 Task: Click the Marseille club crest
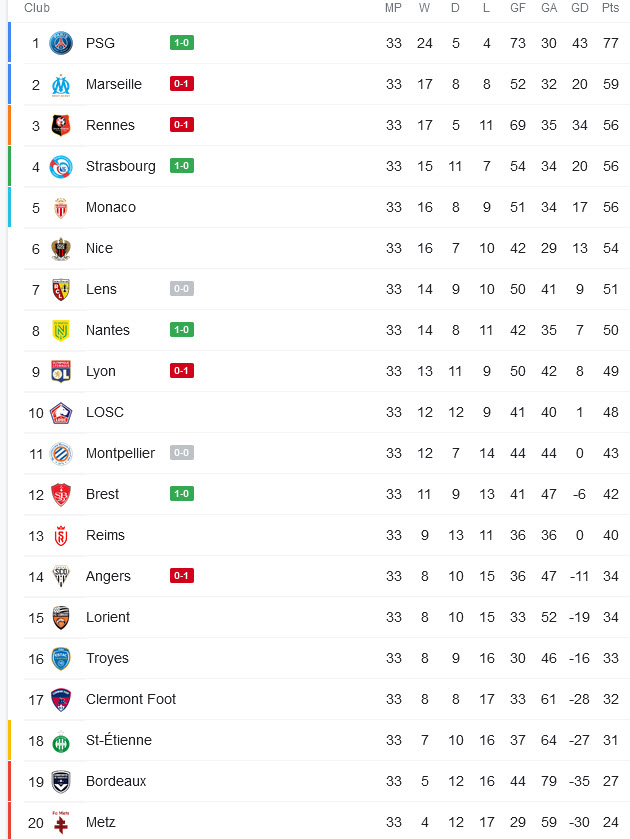point(61,84)
